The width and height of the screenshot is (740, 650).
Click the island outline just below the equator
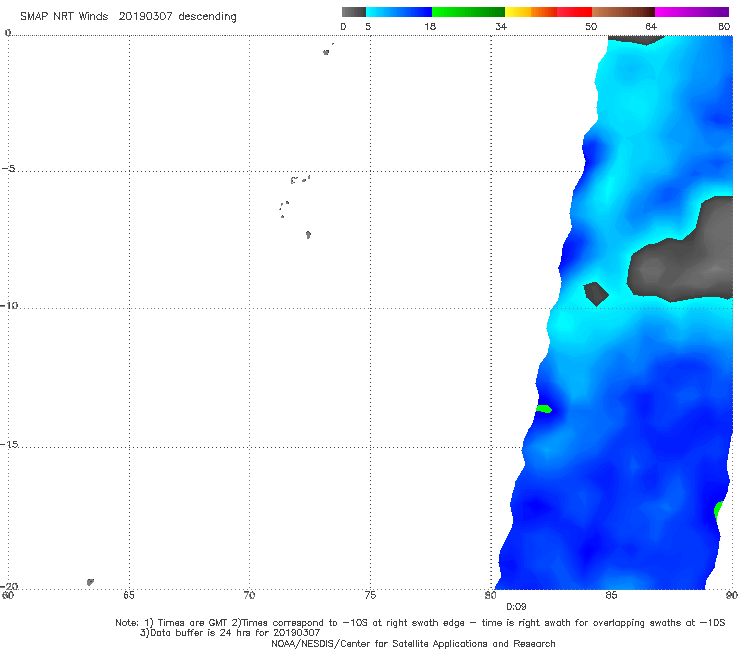point(326,52)
